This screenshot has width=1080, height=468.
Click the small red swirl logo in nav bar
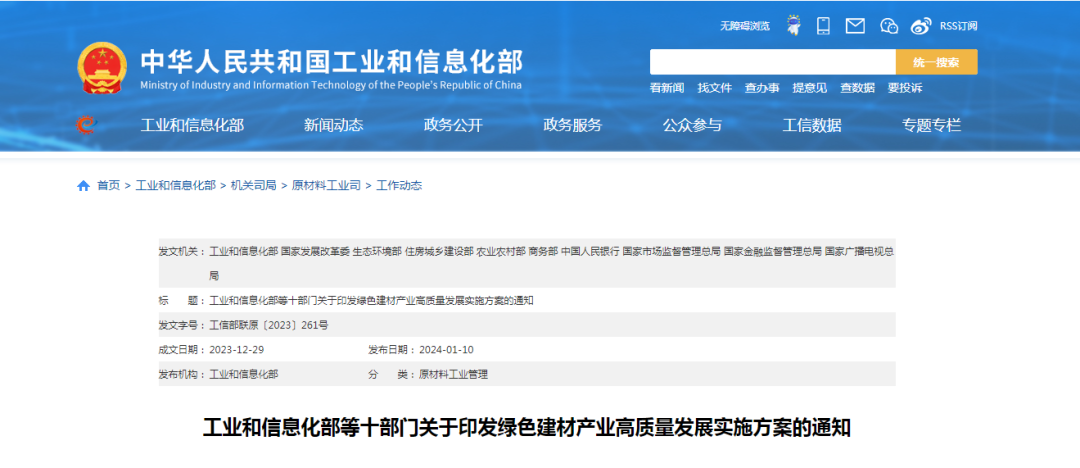pyautogui.click(x=86, y=125)
